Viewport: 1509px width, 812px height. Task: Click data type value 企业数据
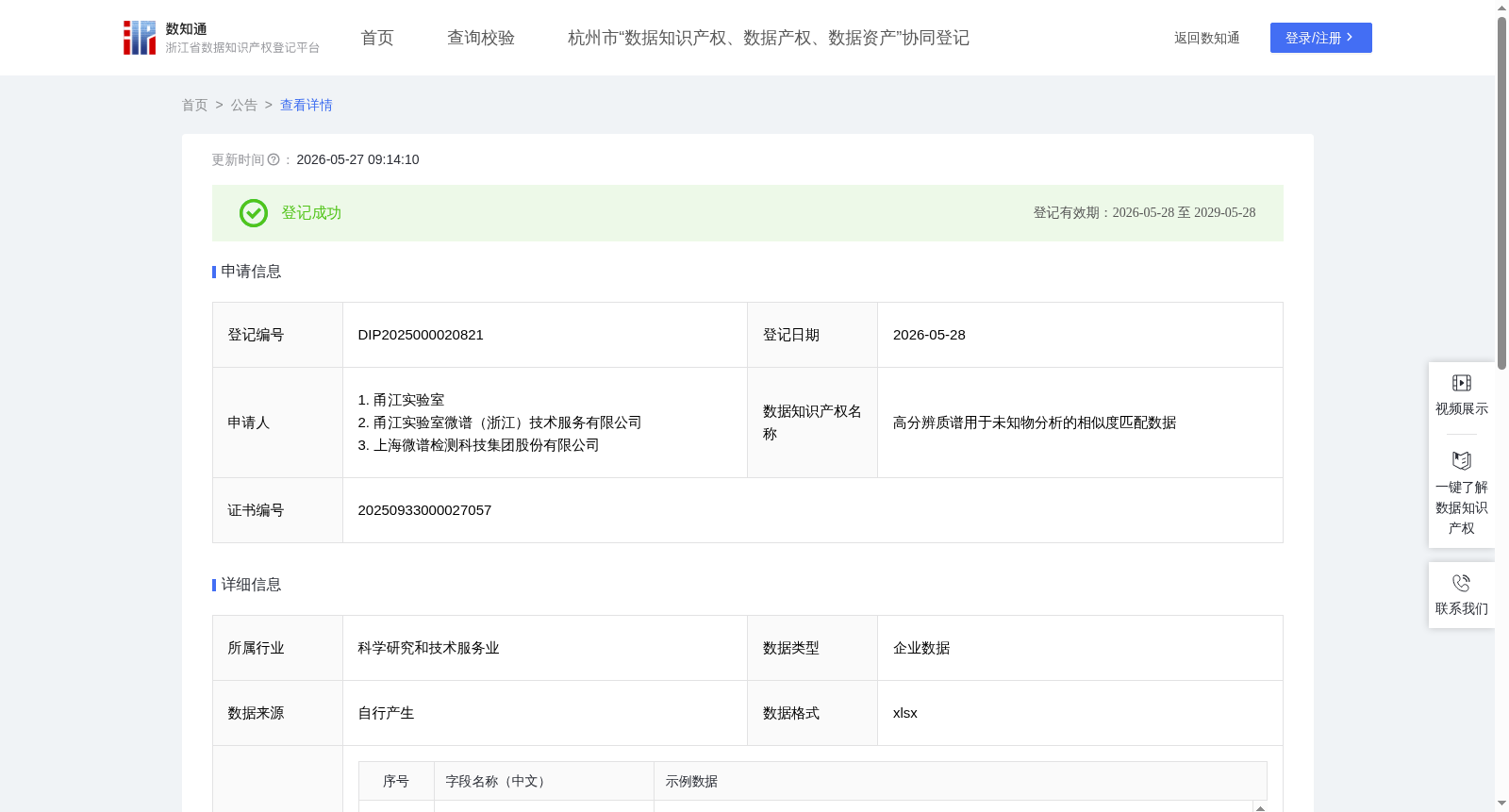(921, 648)
